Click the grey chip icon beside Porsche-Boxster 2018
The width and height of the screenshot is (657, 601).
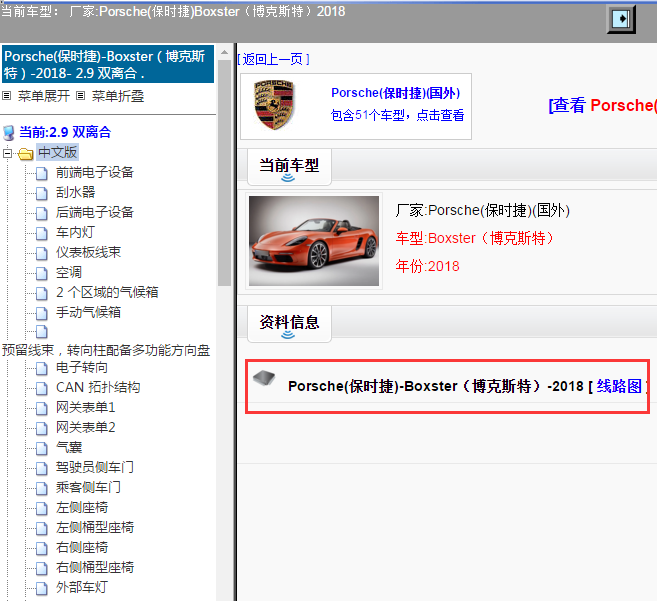pyautogui.click(x=264, y=378)
